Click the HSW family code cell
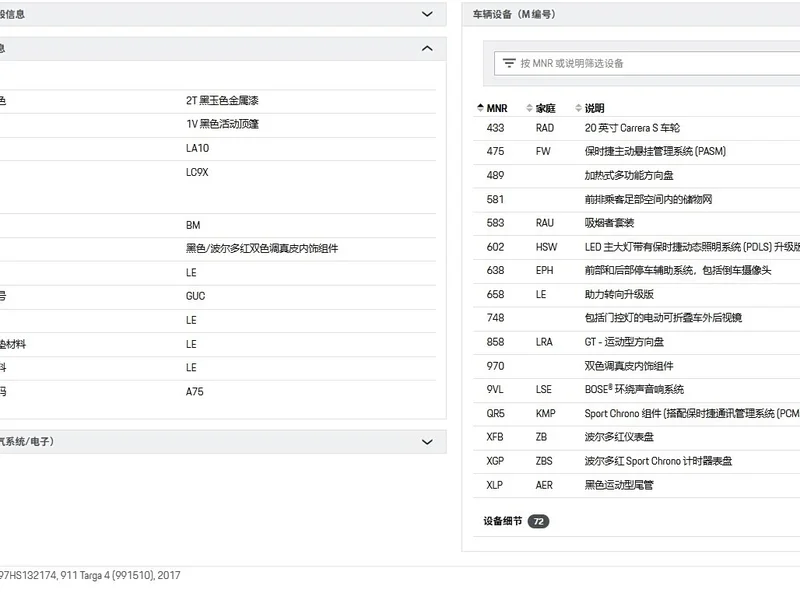 coord(546,247)
